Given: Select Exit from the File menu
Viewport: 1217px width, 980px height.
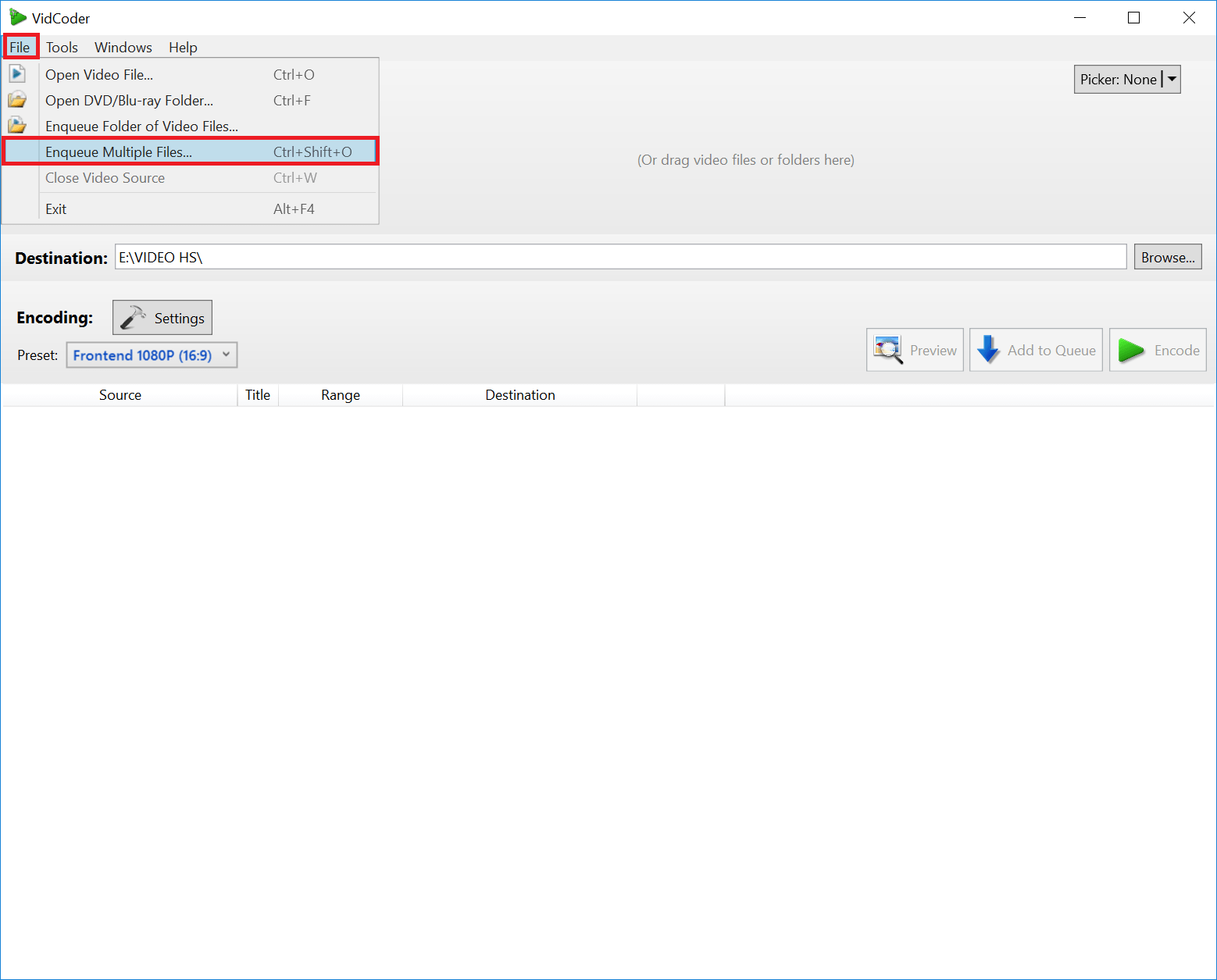Looking at the screenshot, I should [x=56, y=208].
